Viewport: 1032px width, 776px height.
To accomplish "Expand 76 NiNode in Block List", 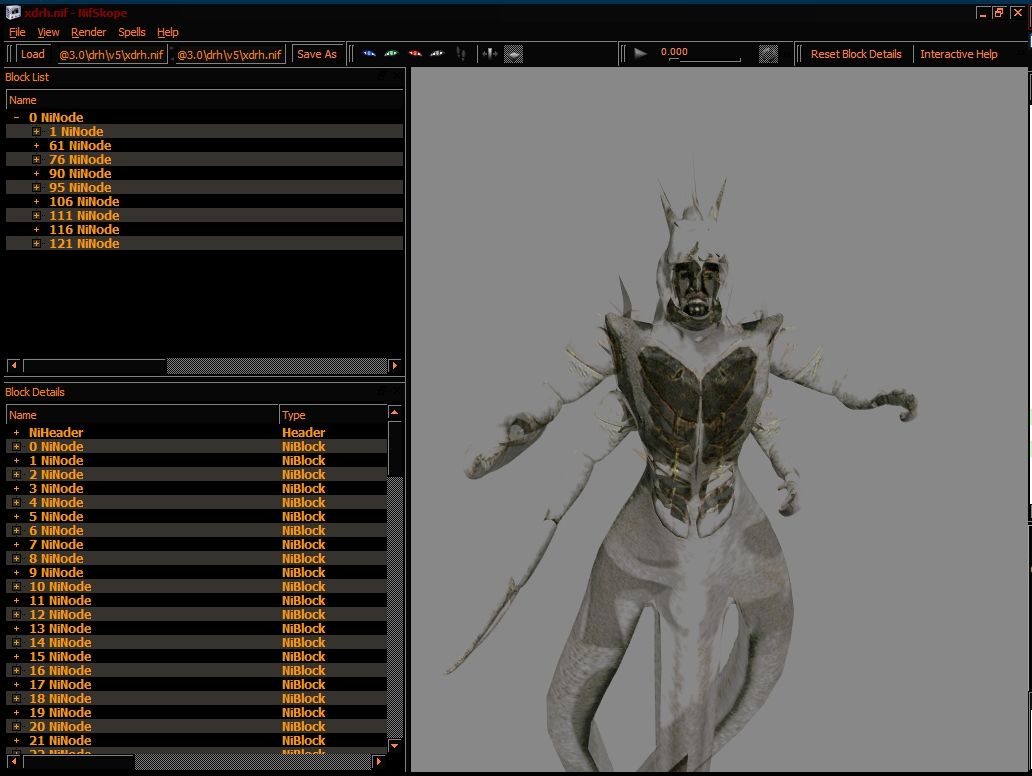I will pos(36,159).
